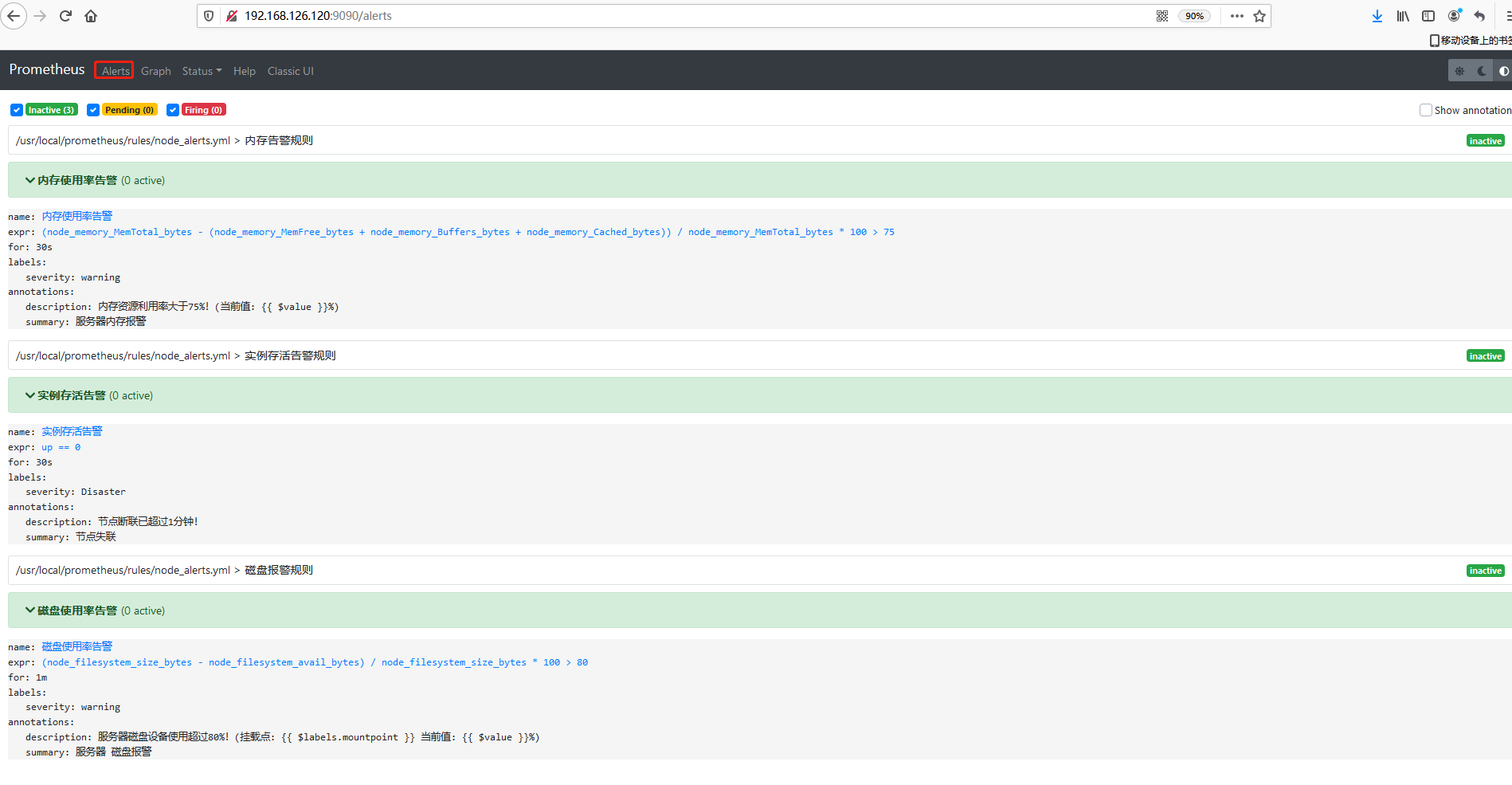Collapse the 磁盘使用率告警 alert section

click(x=760, y=610)
